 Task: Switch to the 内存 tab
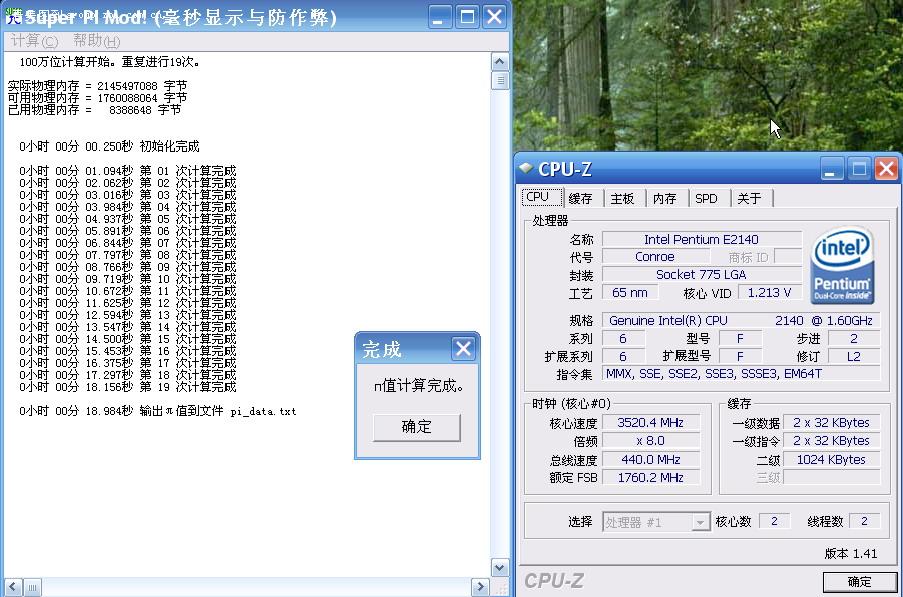click(664, 198)
